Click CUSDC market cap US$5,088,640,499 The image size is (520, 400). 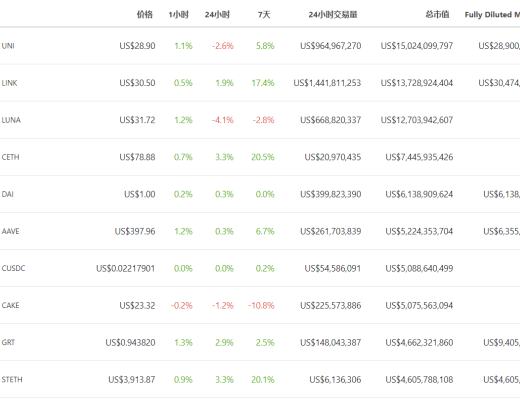coord(419,268)
